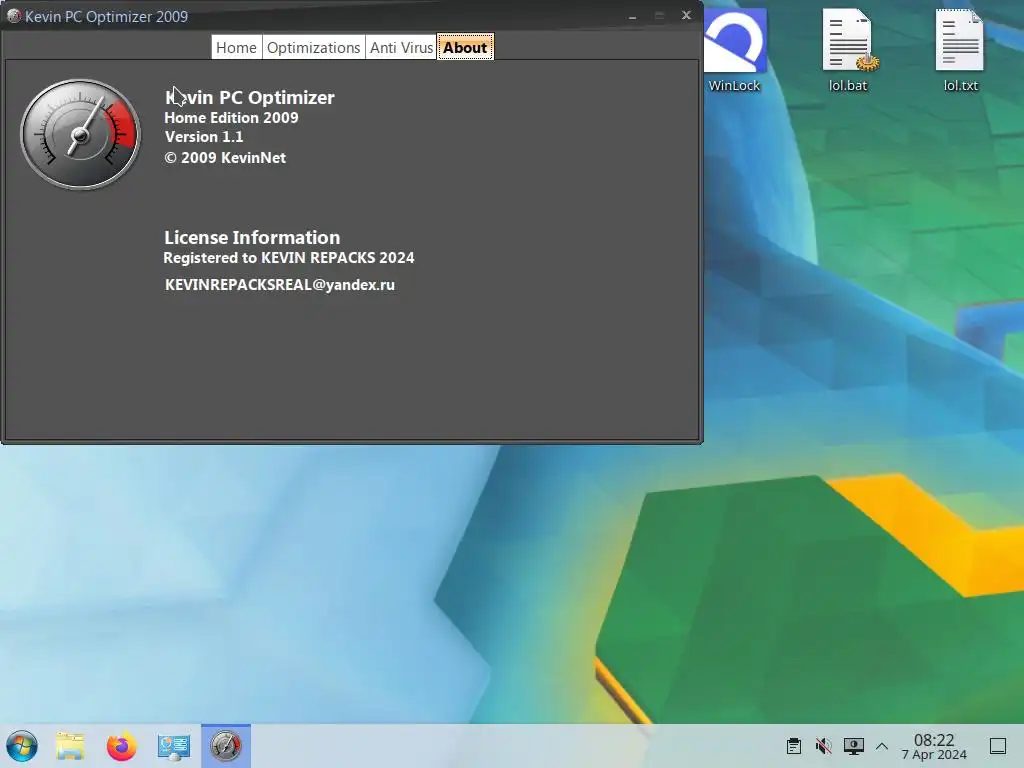
Task: Click the KEVINREPACKSREAL@yandex.ru email text
Action: (x=280, y=285)
